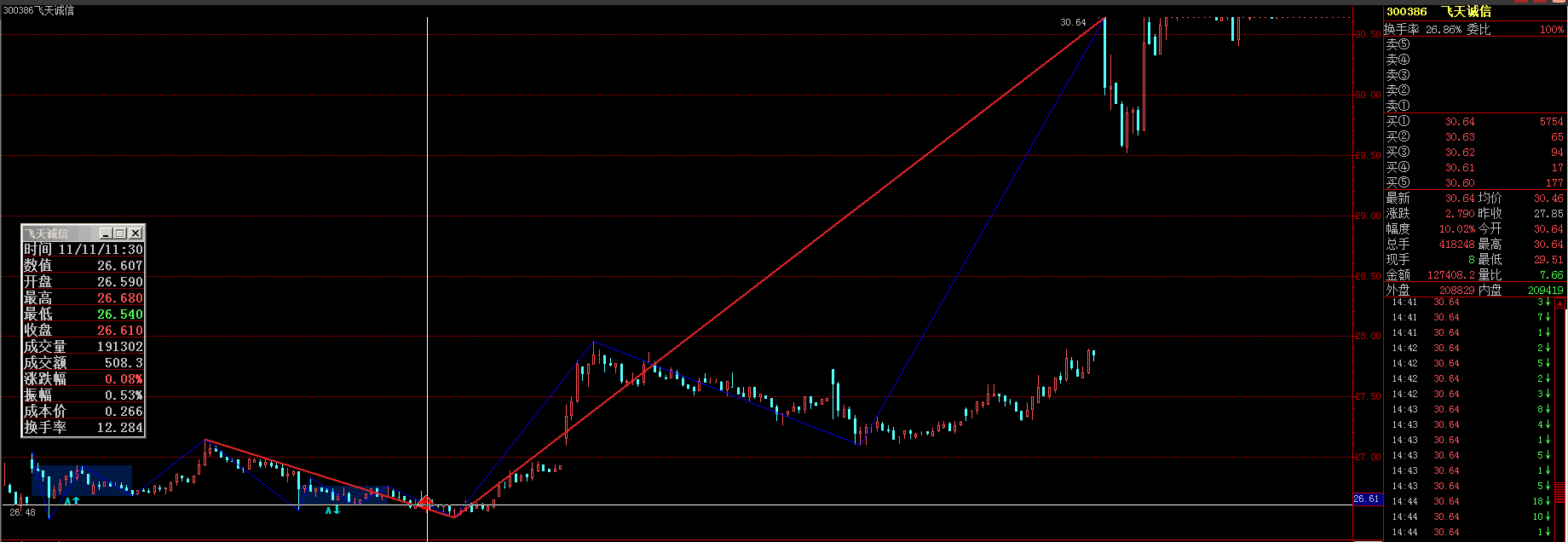Click the 金额 127408.2 value
Screen dimensions: 1568x542
tap(1451, 275)
